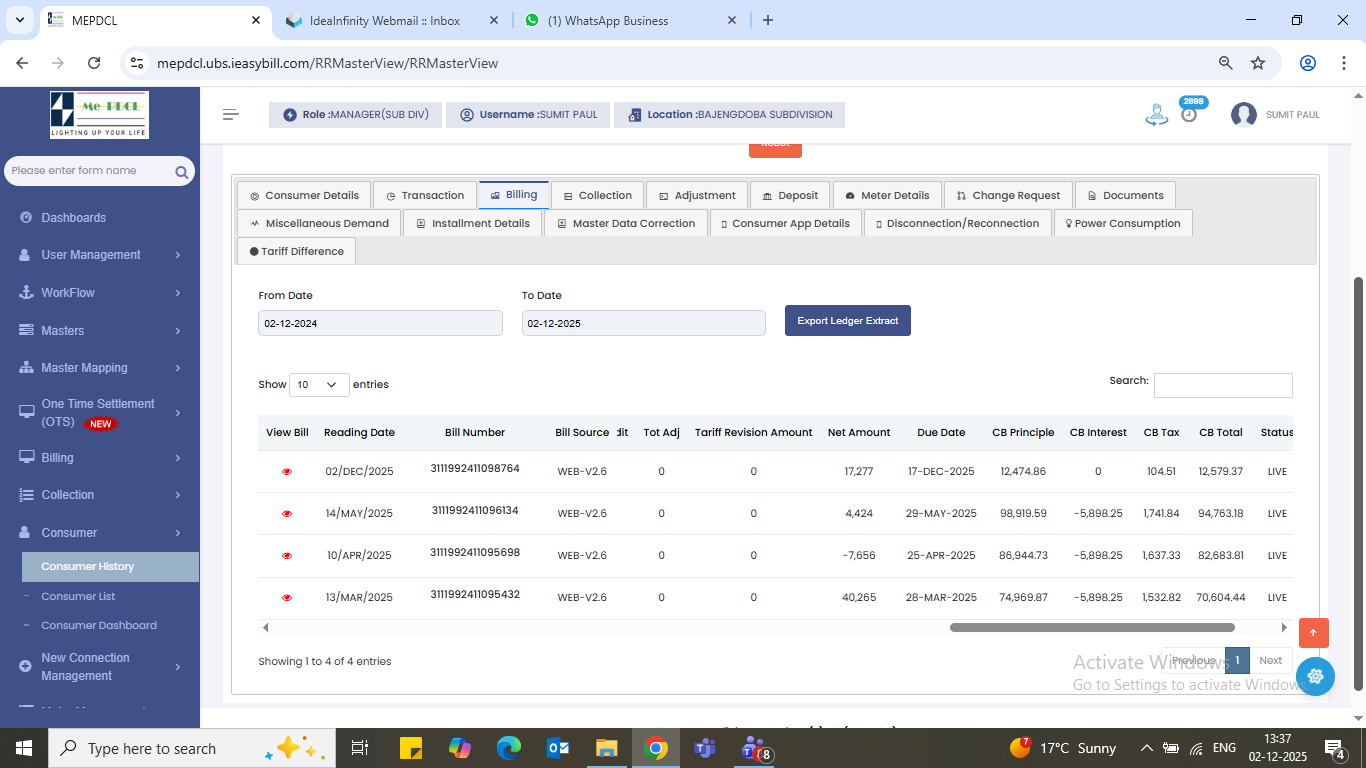Open Consumer Dashboard link in sidebar

(x=98, y=625)
